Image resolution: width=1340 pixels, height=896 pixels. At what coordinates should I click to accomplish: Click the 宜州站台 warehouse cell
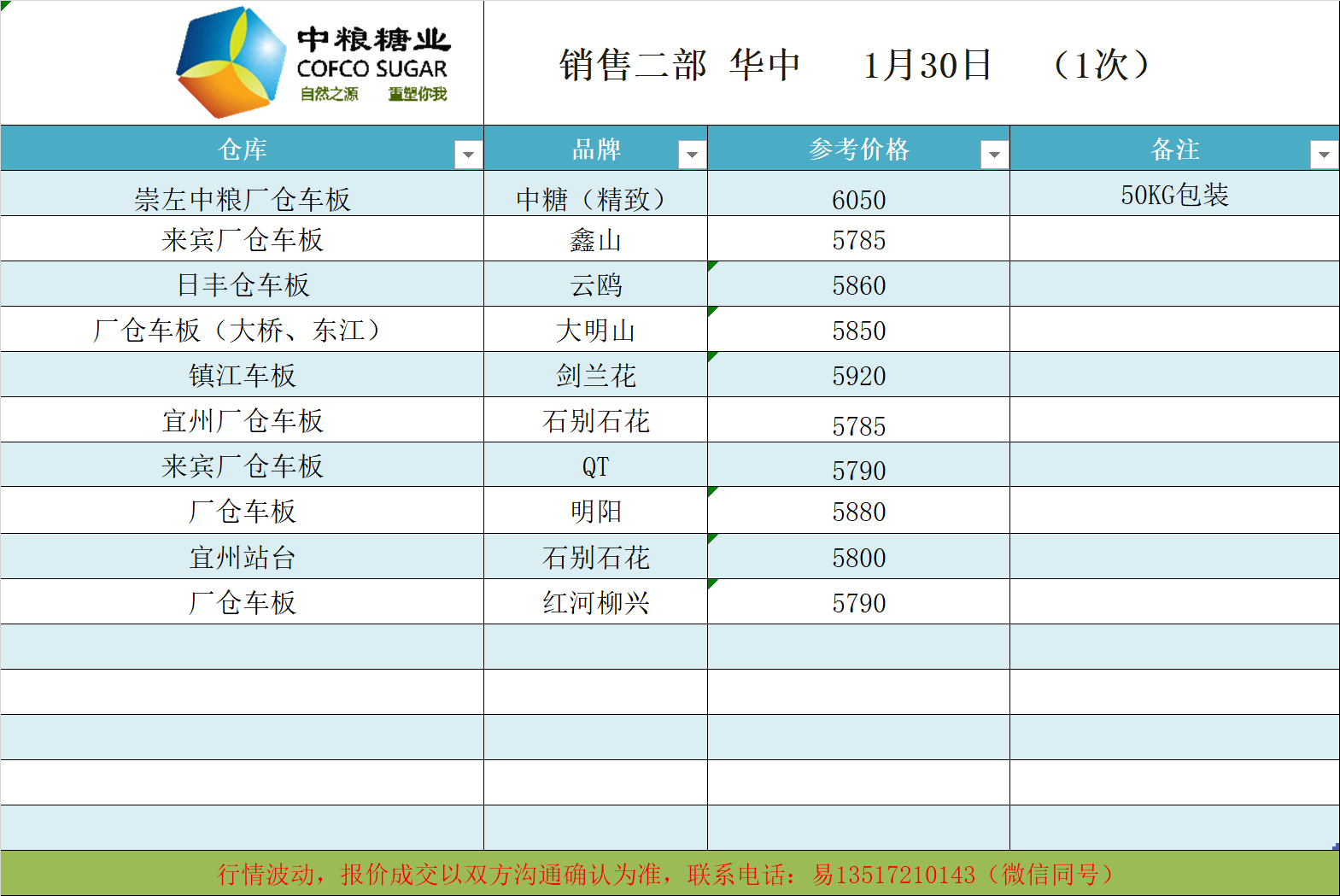(x=243, y=557)
